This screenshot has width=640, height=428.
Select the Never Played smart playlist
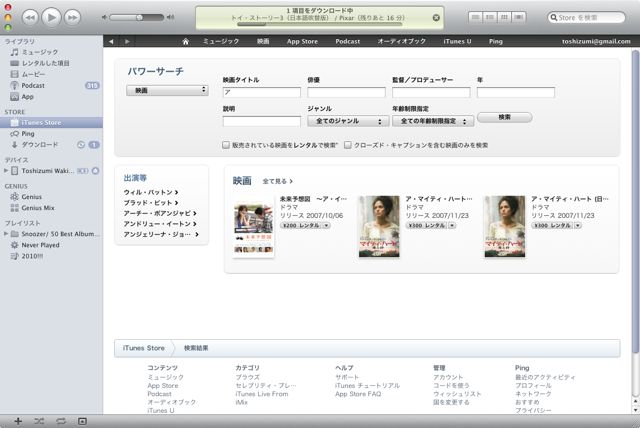pos(51,245)
